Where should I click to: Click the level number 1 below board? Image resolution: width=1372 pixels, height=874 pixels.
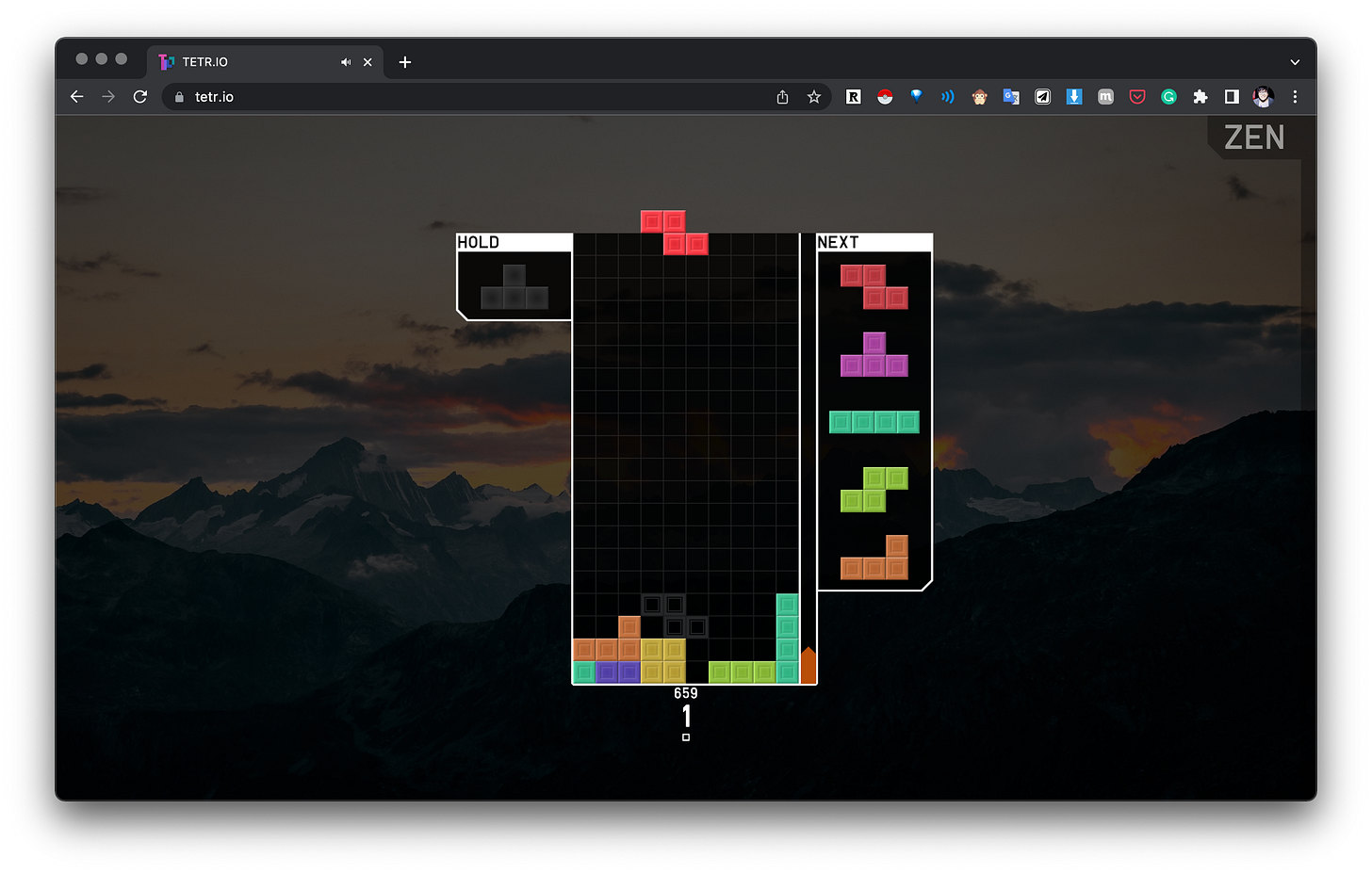point(687,717)
